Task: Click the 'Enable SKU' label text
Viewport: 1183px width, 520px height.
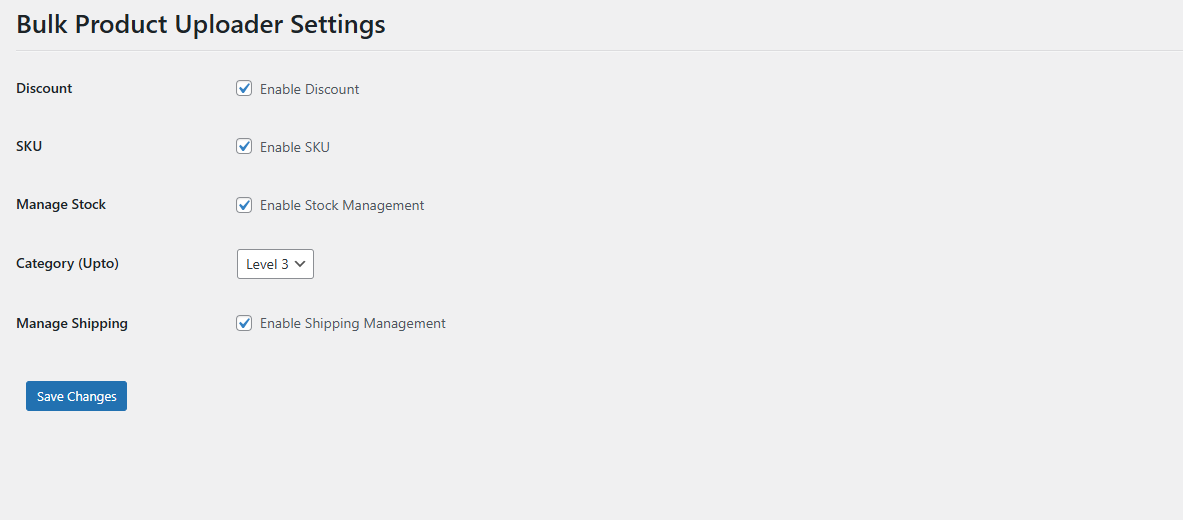Action: pos(294,147)
